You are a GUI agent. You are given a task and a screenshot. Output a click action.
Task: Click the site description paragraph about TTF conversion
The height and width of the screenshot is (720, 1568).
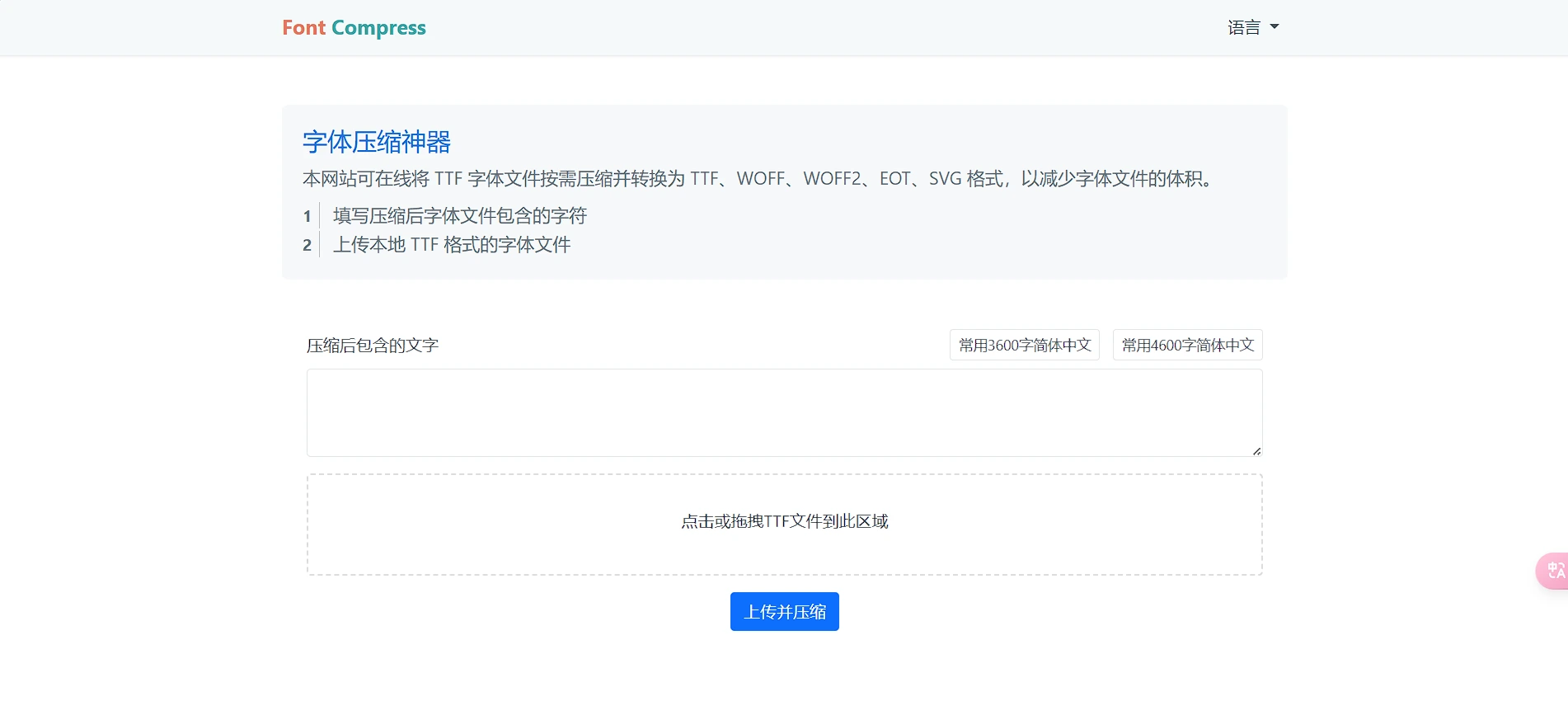[x=759, y=179]
